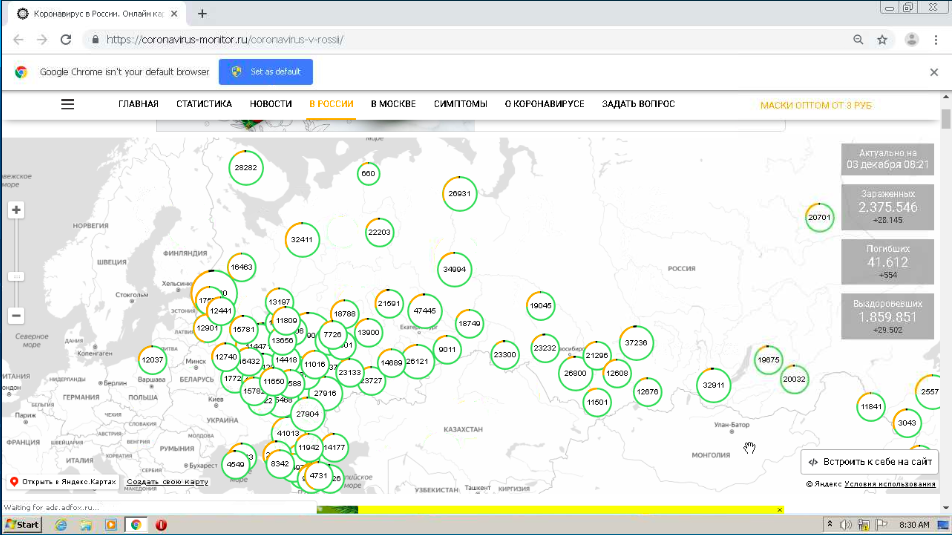Open a new browser tab
952x535 pixels.
tap(202, 13)
